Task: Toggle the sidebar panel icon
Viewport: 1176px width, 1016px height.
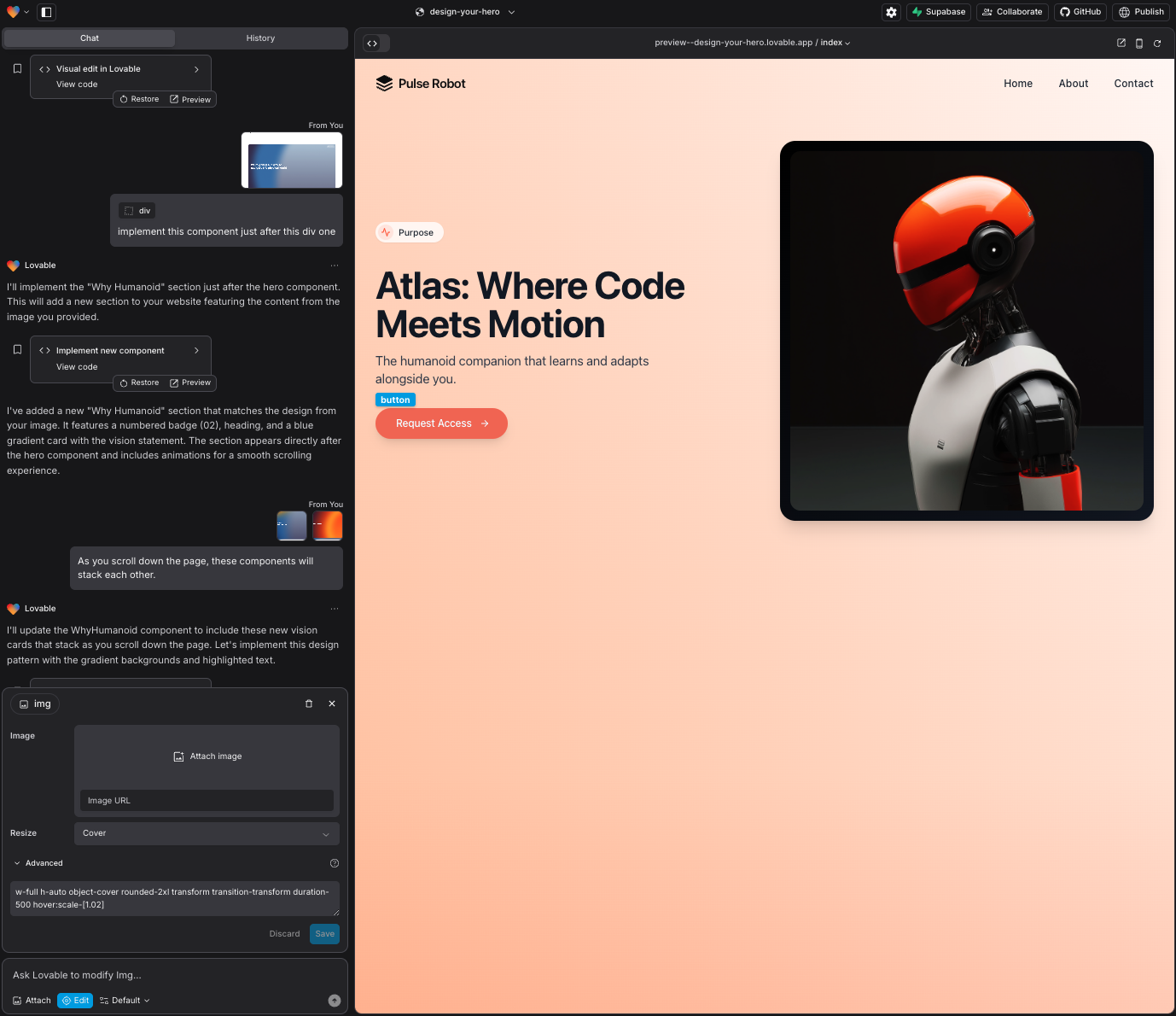Action: (46, 12)
